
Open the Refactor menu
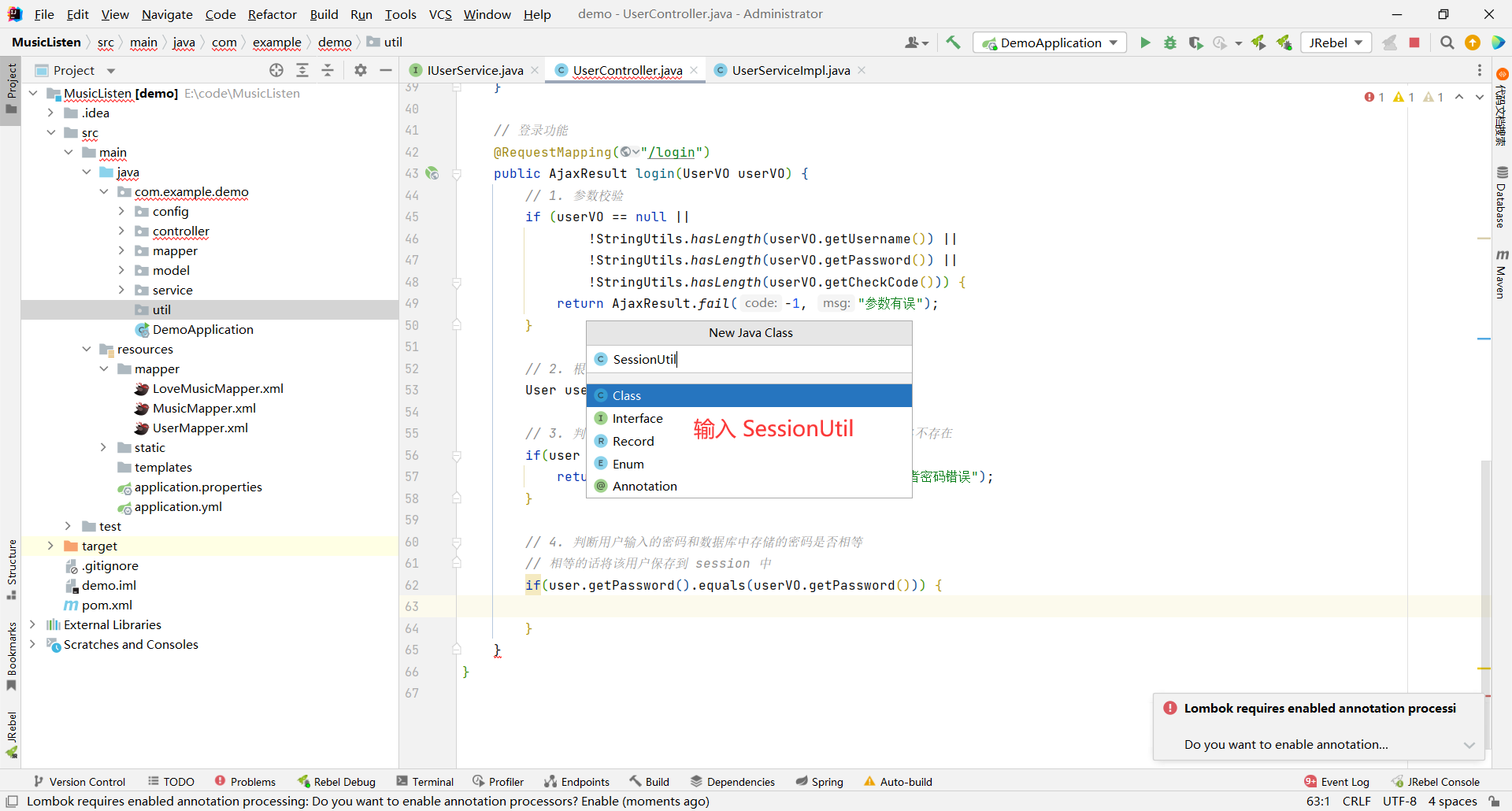pos(272,14)
